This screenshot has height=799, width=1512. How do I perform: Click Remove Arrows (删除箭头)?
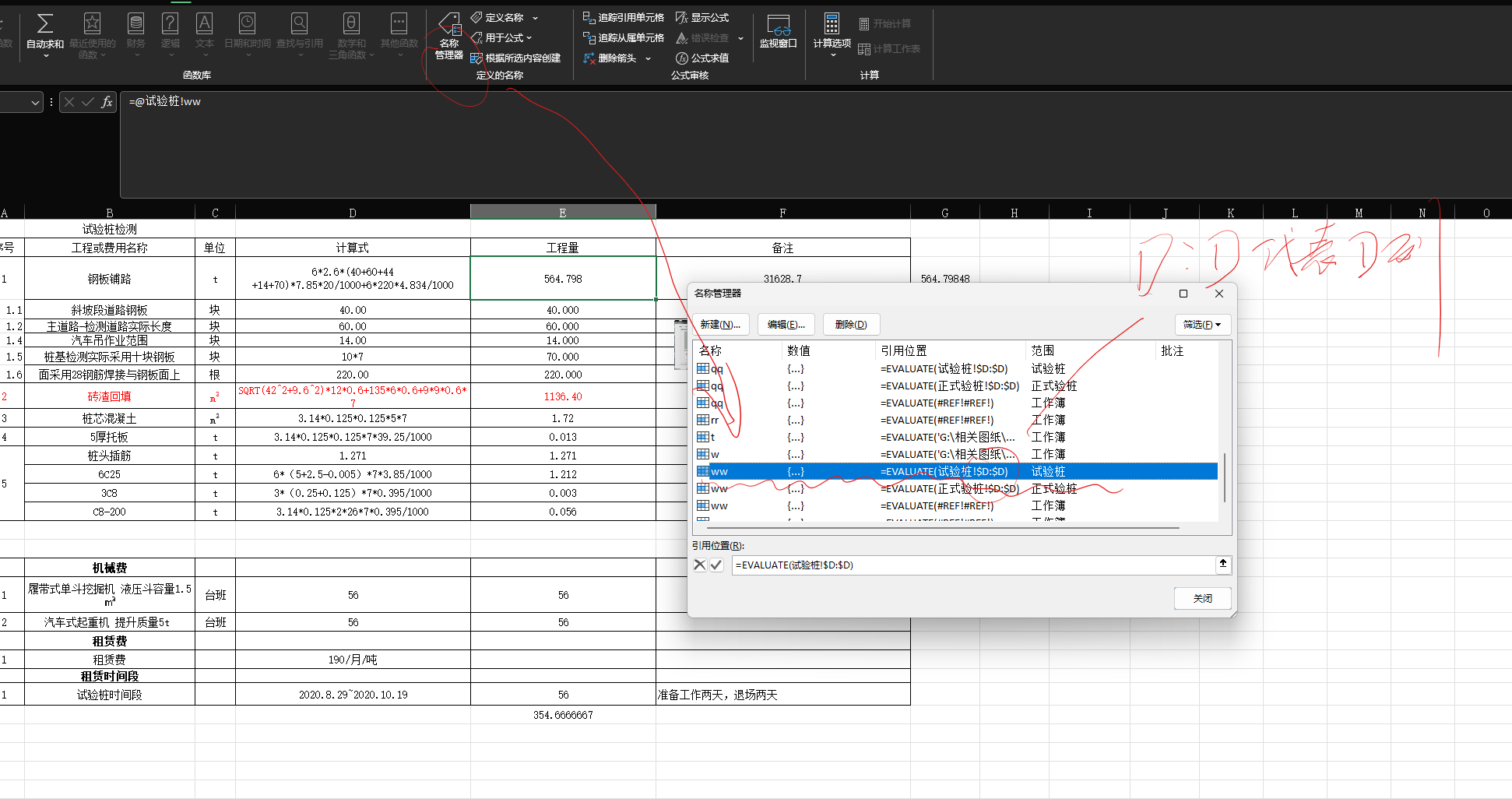point(610,58)
